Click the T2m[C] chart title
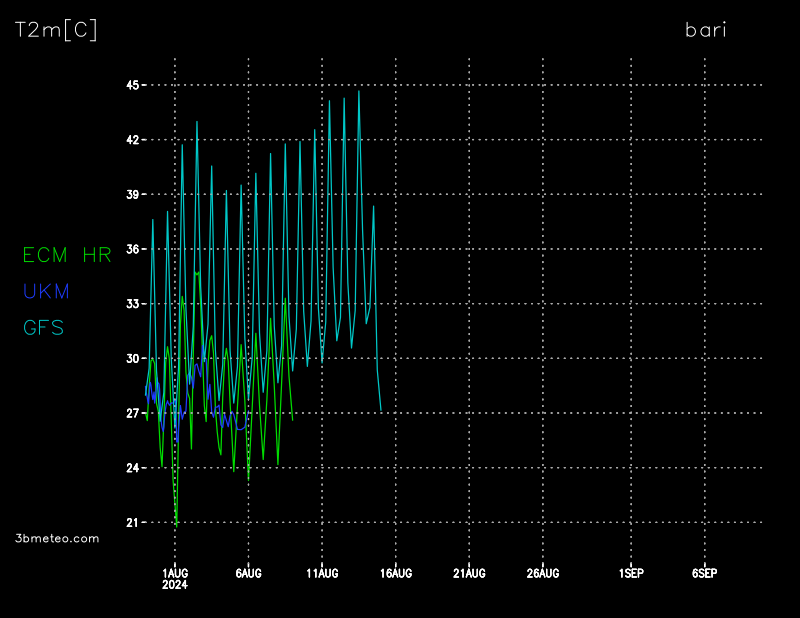 point(56,30)
